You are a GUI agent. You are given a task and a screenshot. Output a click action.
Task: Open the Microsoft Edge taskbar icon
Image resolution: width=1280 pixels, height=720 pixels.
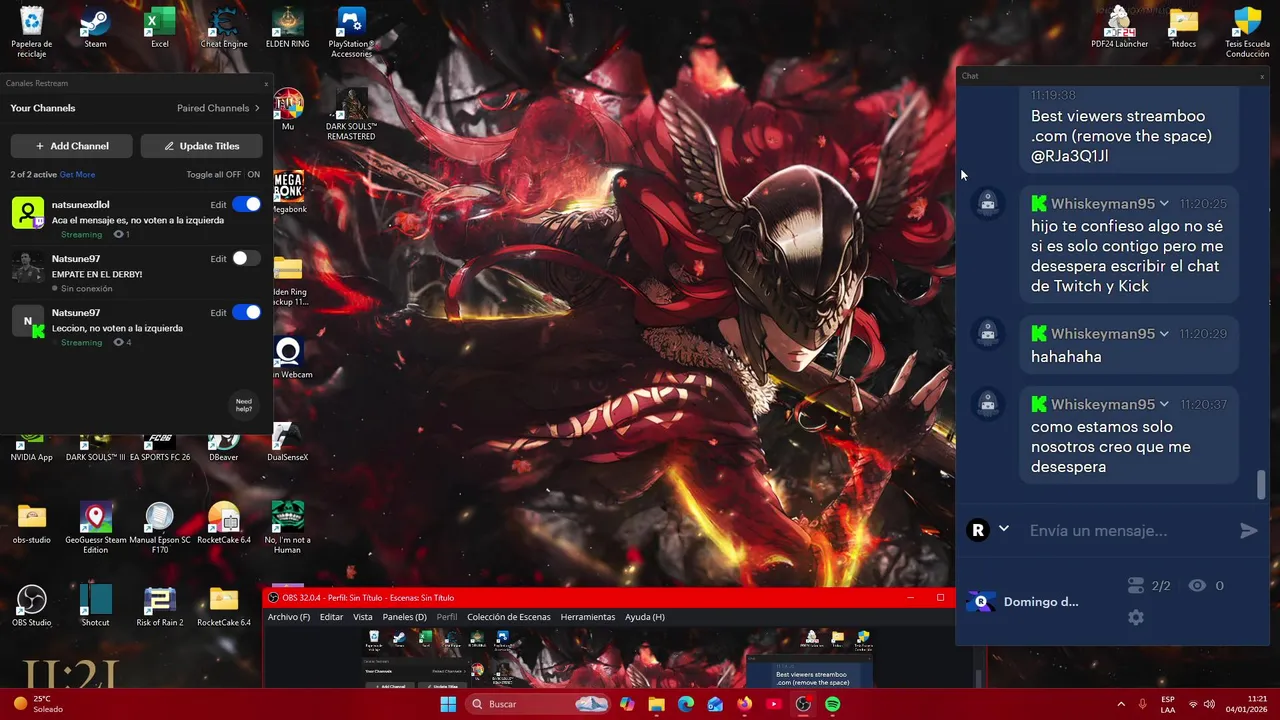(x=685, y=704)
